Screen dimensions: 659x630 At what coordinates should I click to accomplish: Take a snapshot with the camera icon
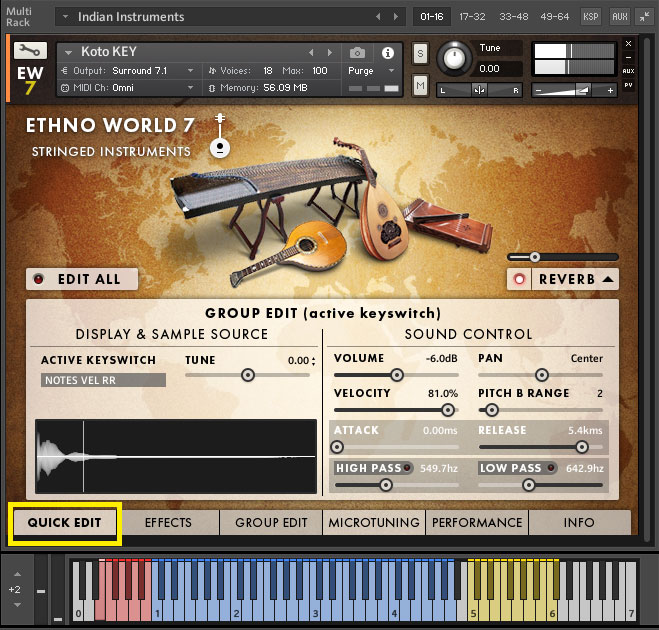[357, 53]
